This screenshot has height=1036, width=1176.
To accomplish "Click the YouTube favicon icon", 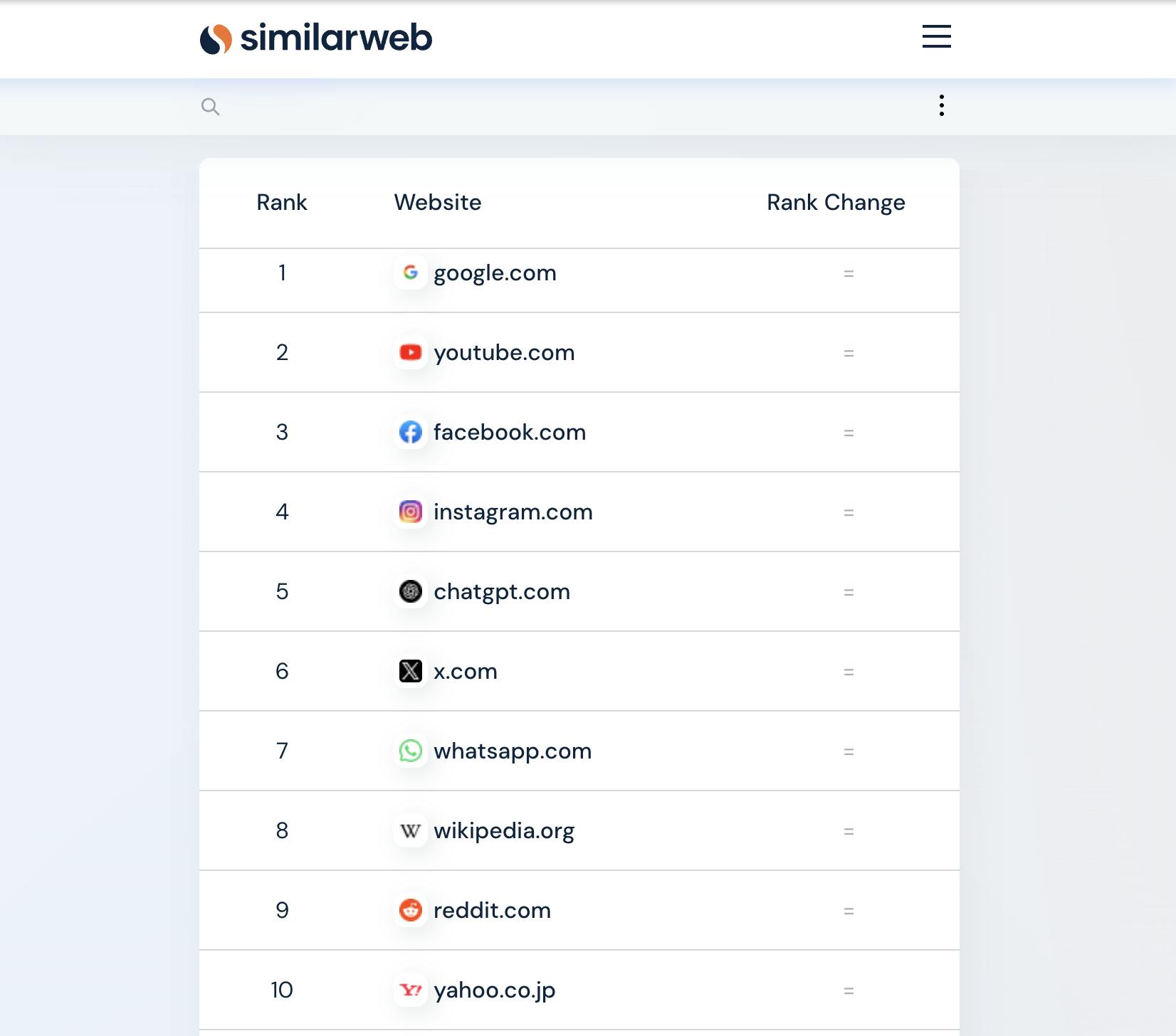I will [x=411, y=352].
